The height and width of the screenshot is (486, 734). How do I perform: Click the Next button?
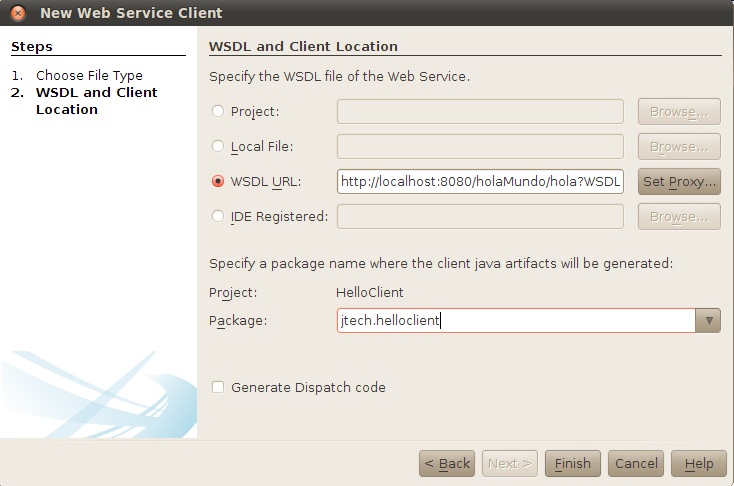click(x=510, y=463)
